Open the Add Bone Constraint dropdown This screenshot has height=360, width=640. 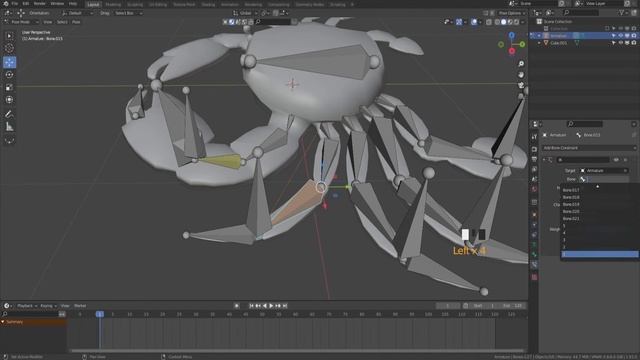tap(589, 148)
